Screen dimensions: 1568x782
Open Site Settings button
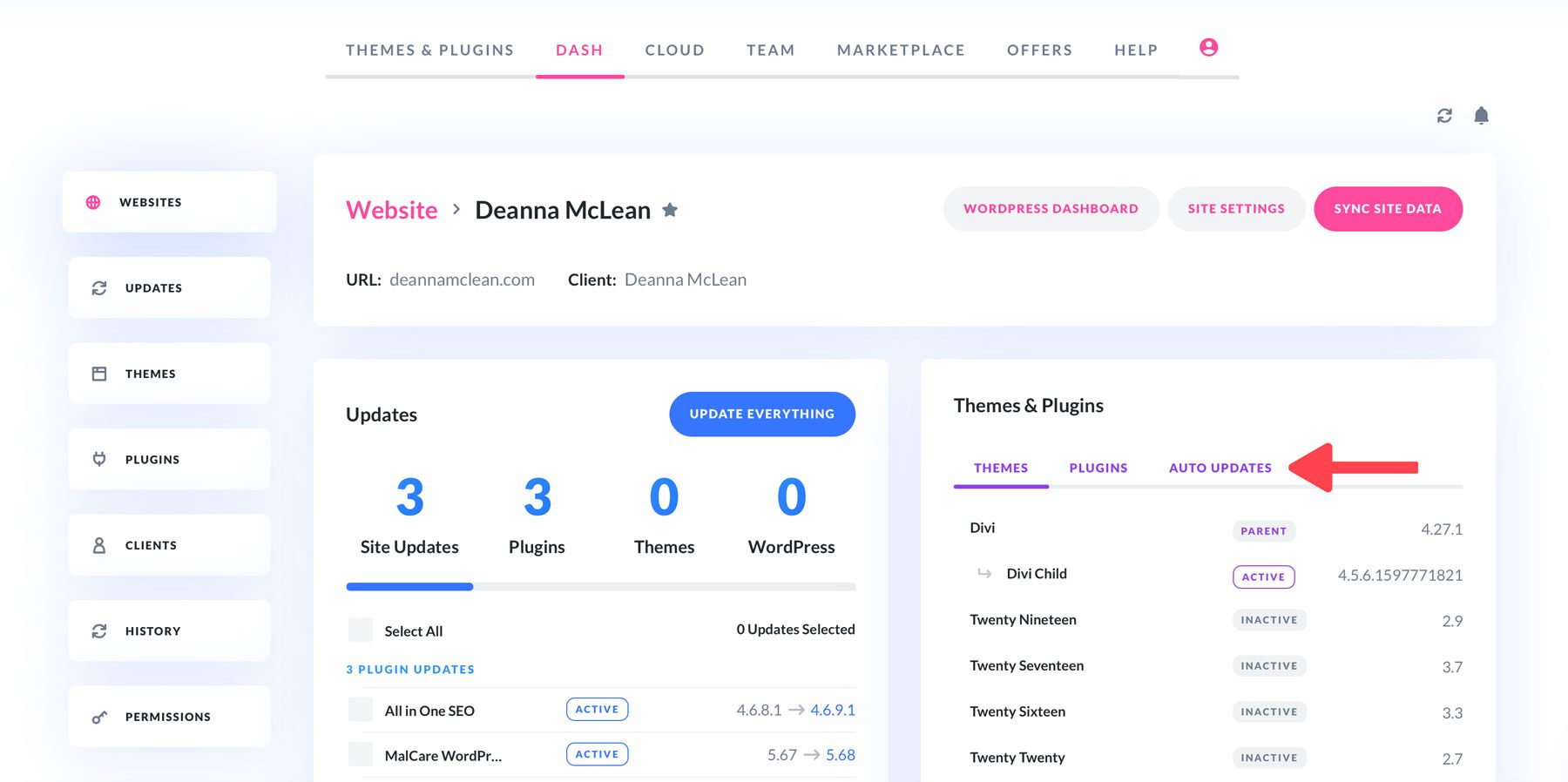click(1236, 209)
